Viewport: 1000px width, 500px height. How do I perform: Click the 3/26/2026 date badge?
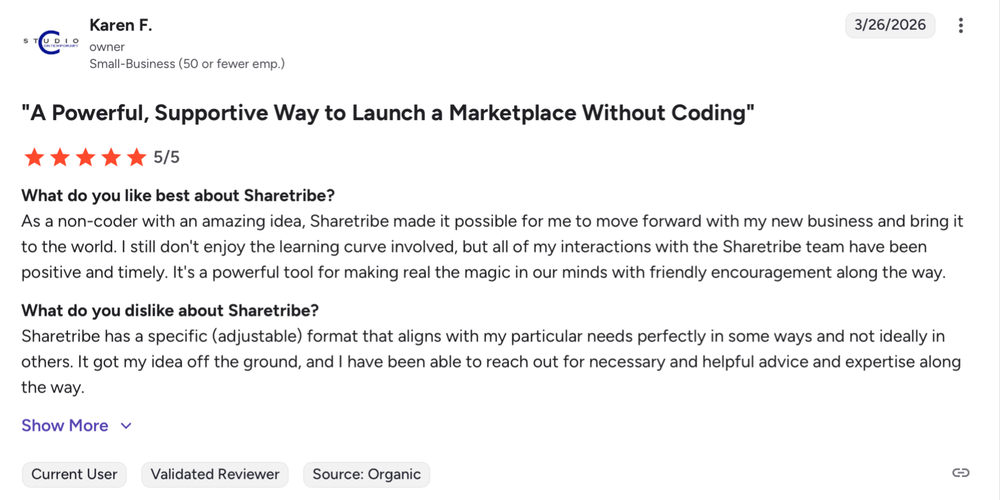coord(890,25)
